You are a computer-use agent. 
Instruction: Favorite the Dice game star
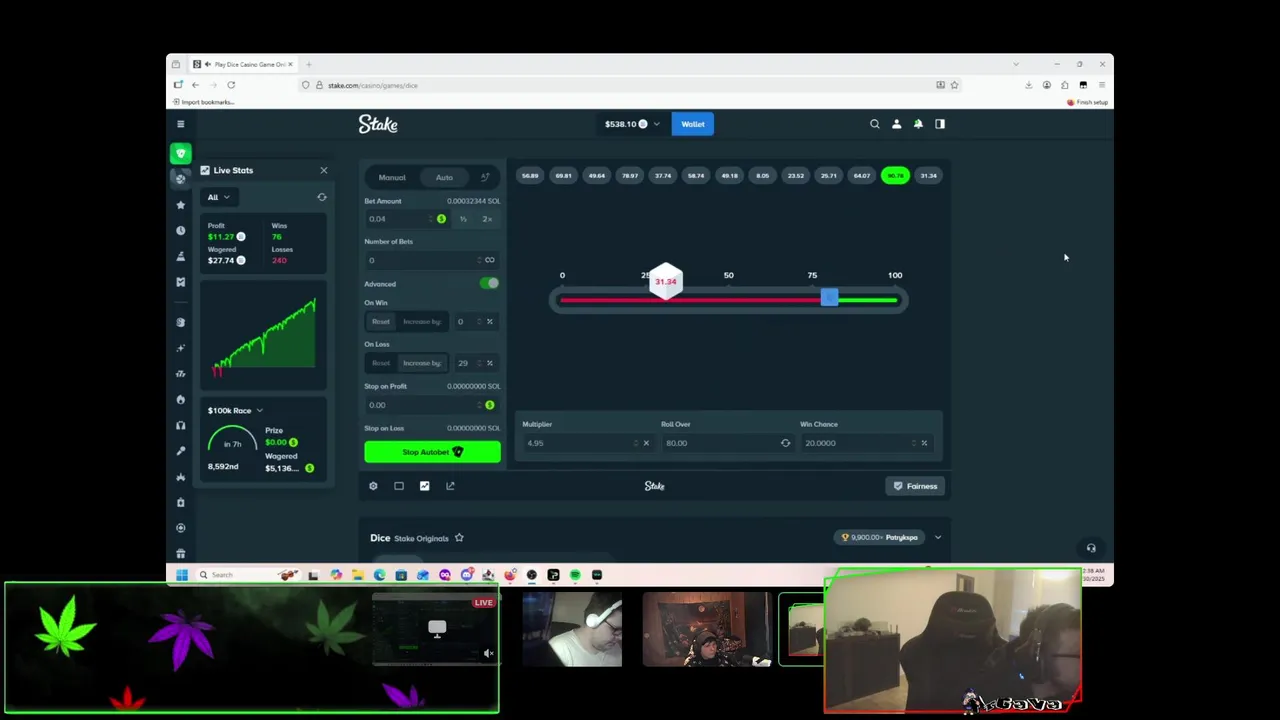pos(459,538)
